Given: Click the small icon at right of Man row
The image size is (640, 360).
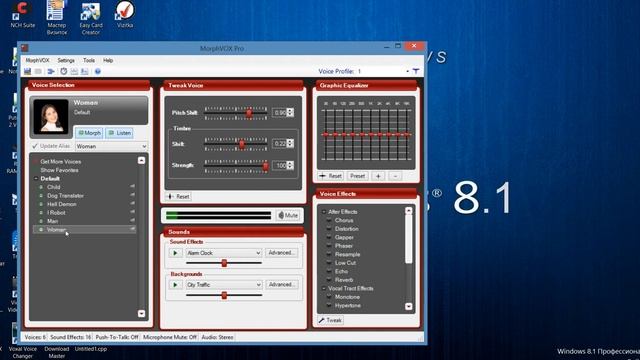Looking at the screenshot, I should click(132, 220).
